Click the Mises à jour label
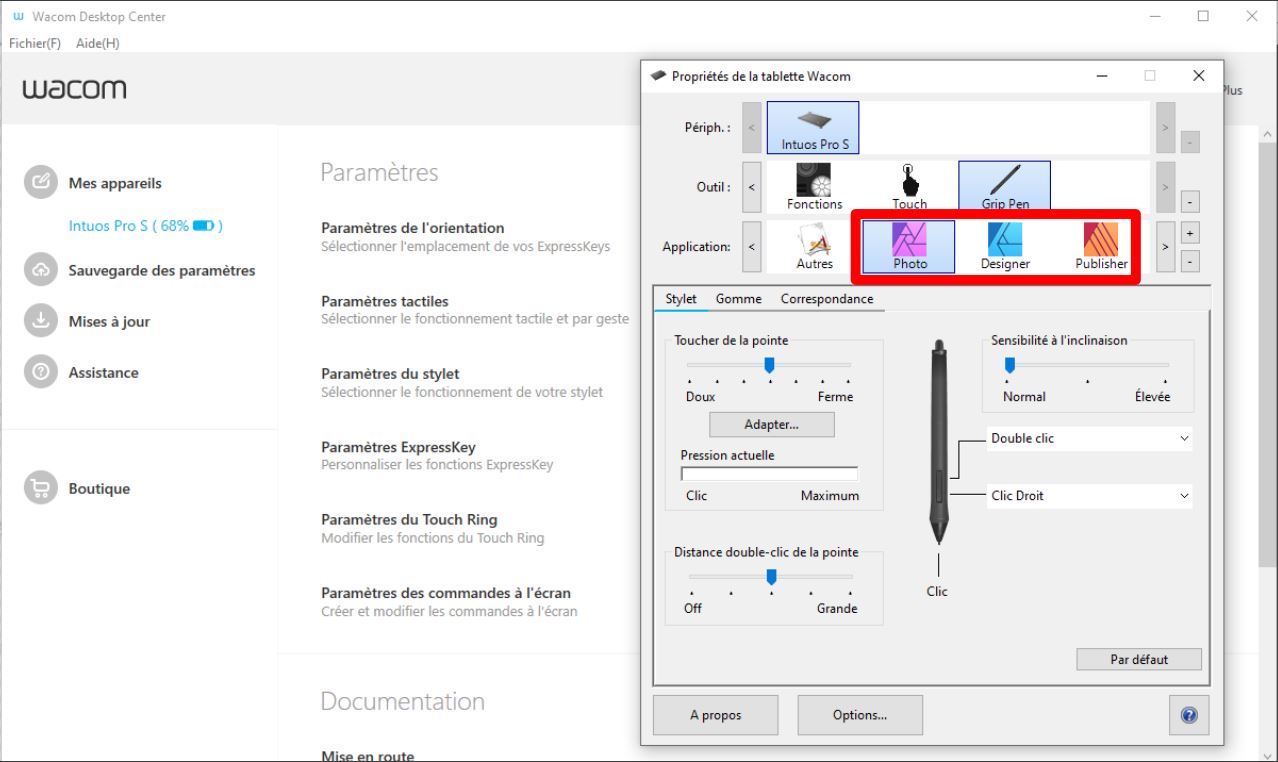Viewport: 1278px width, 762px height. pyautogui.click(x=109, y=321)
